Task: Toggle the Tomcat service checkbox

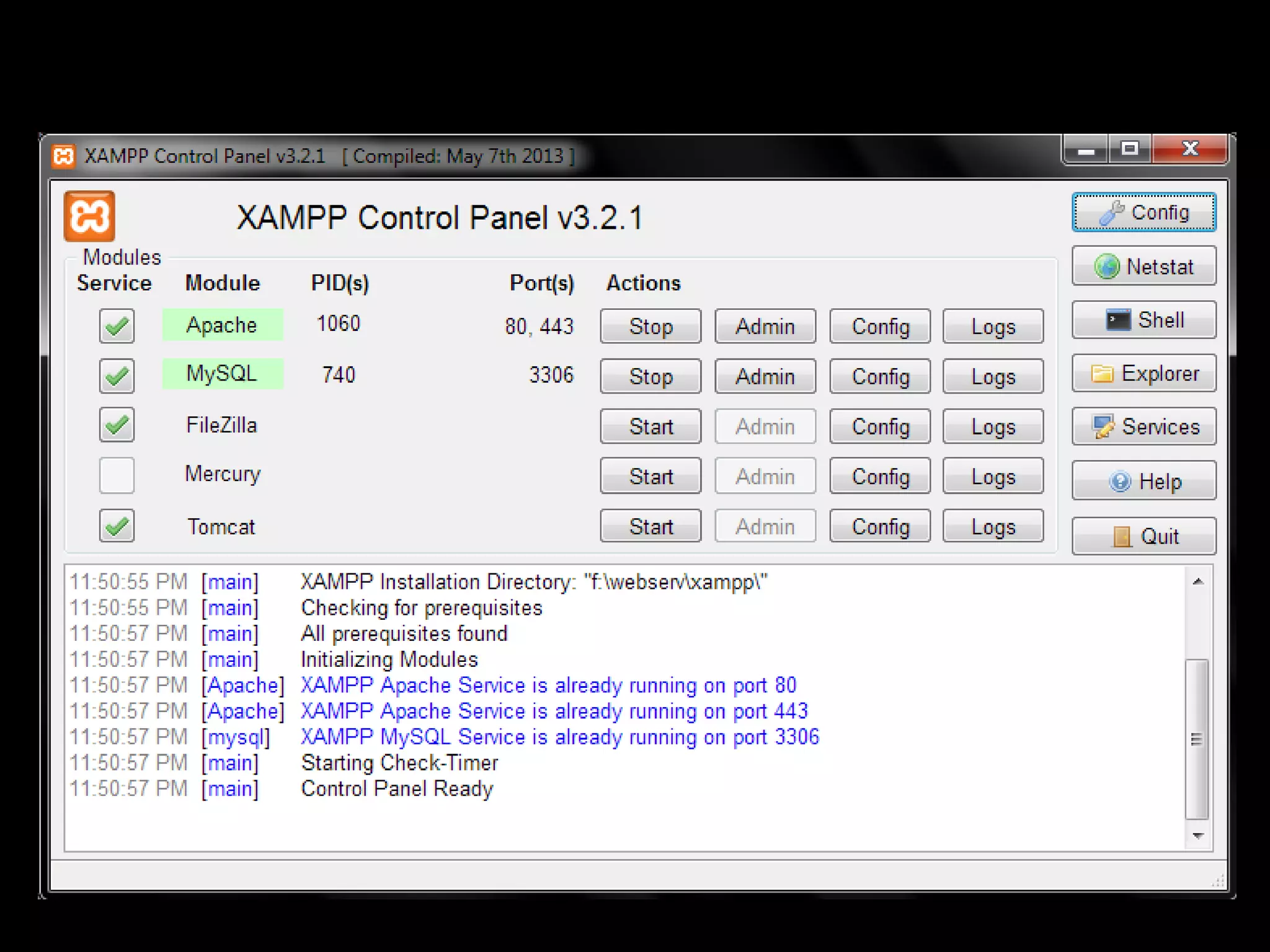Action: [117, 526]
